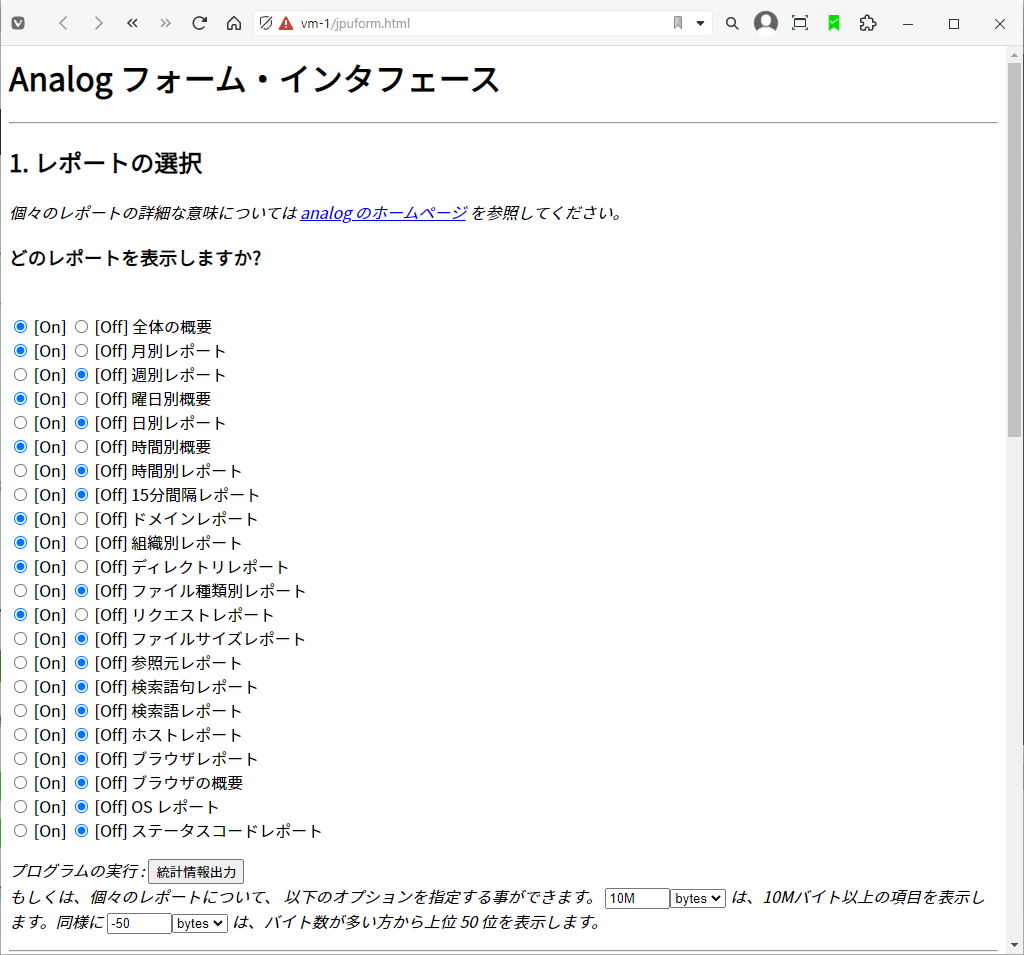Screen dimensions: 1024x955
Task: Go to the home page
Action: coord(234,24)
